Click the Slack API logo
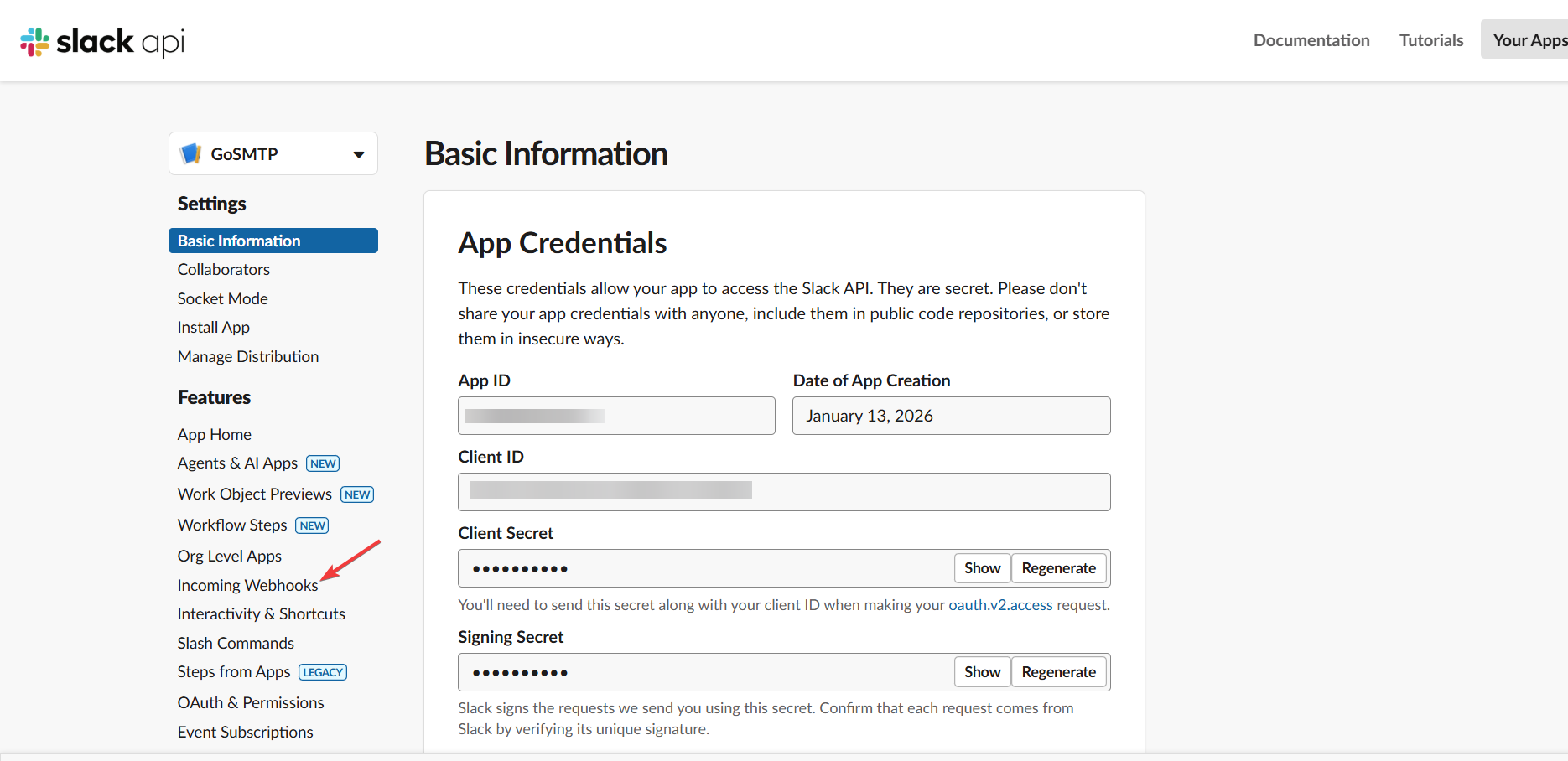1568x761 pixels. (x=101, y=40)
